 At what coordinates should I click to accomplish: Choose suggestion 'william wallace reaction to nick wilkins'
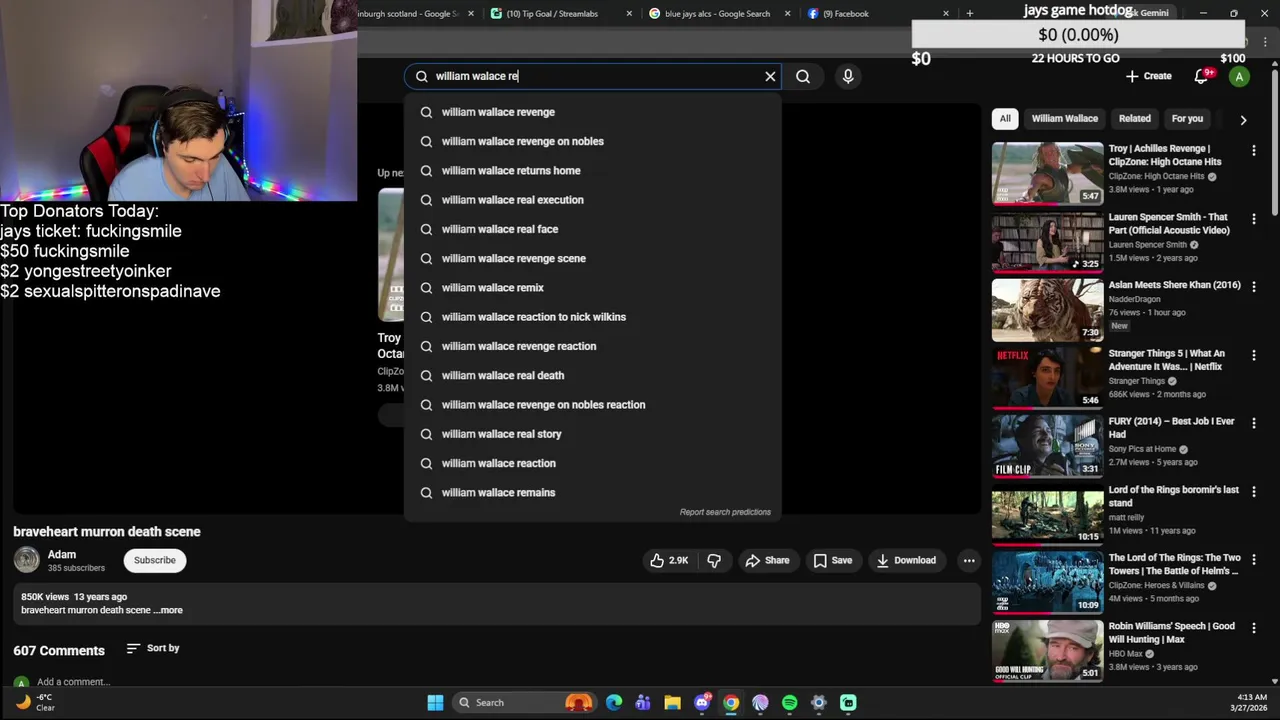592,317
